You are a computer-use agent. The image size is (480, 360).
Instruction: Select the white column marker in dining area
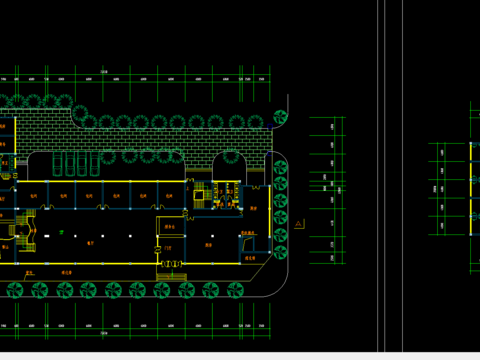coord(213,236)
